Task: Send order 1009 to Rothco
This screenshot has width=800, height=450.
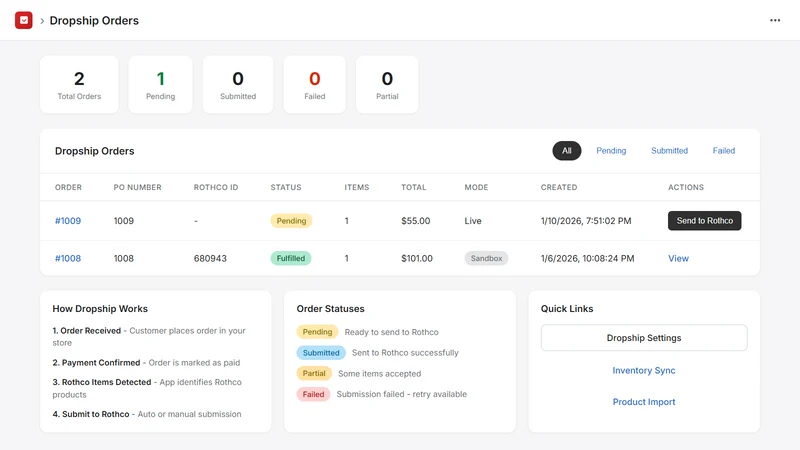Action: (704, 221)
